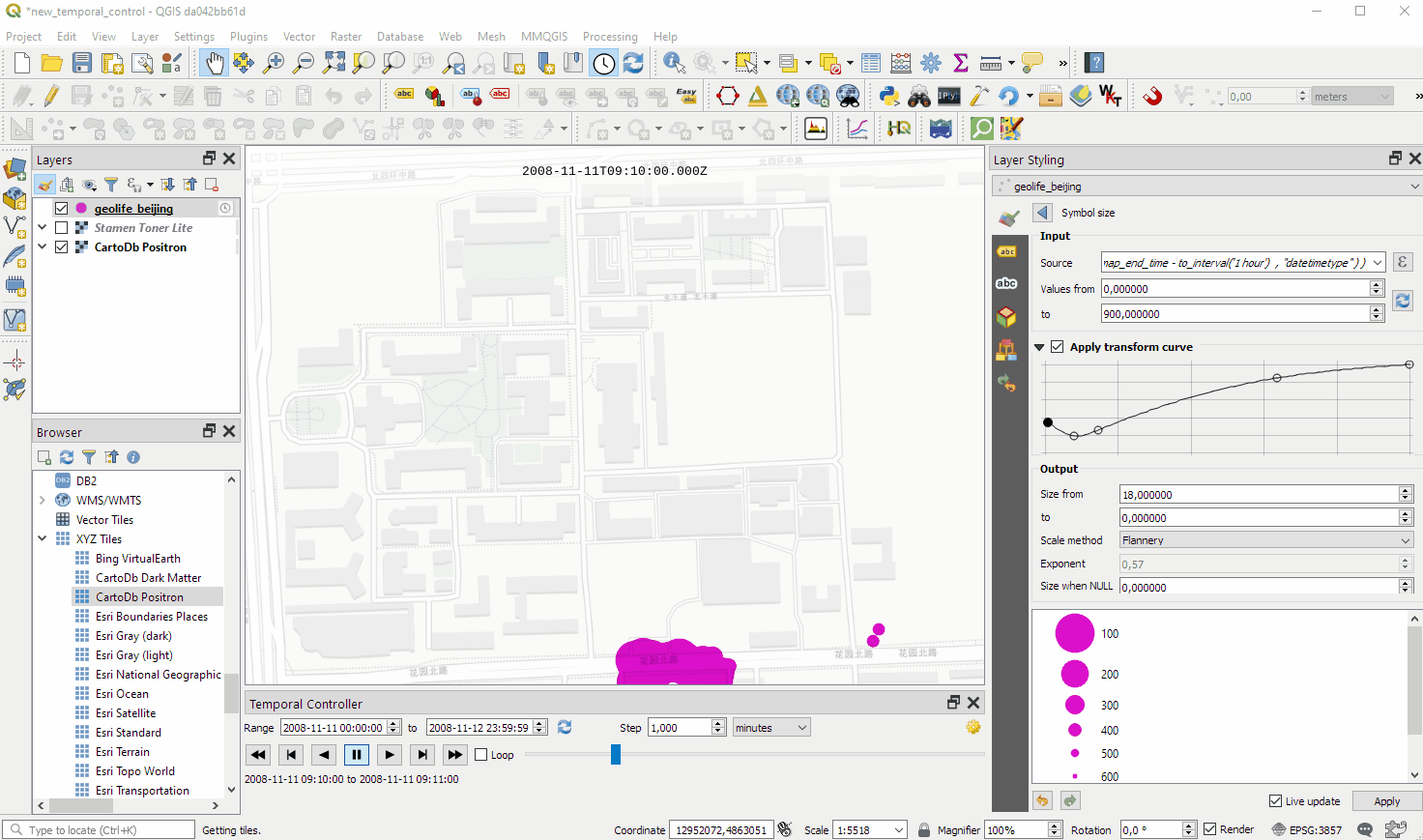Select CartoDb Dark Matter in Browser tree
Viewport: 1423px width, 840px height.
pos(148,578)
